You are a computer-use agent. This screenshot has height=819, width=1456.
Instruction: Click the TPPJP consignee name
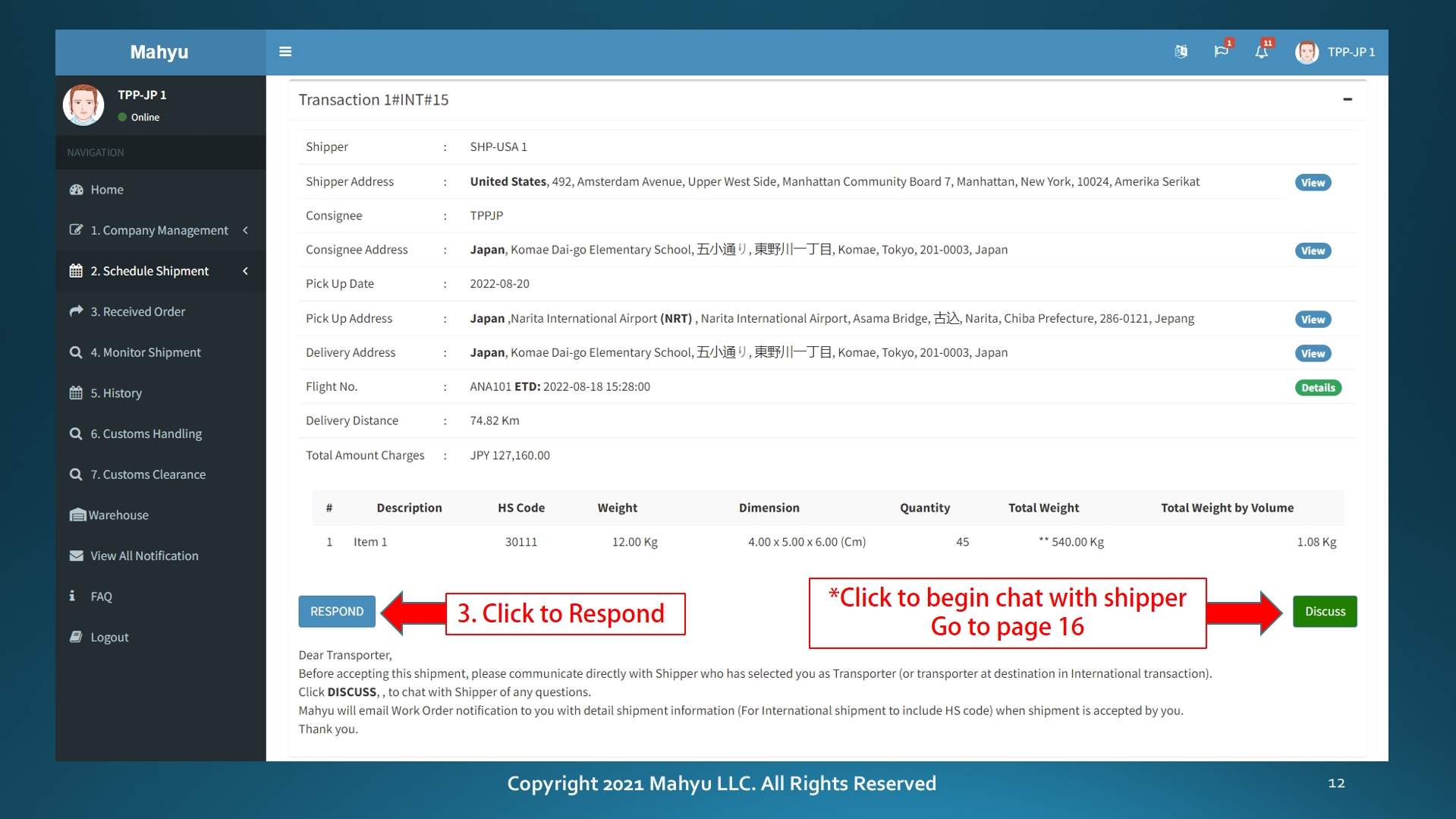(x=486, y=216)
